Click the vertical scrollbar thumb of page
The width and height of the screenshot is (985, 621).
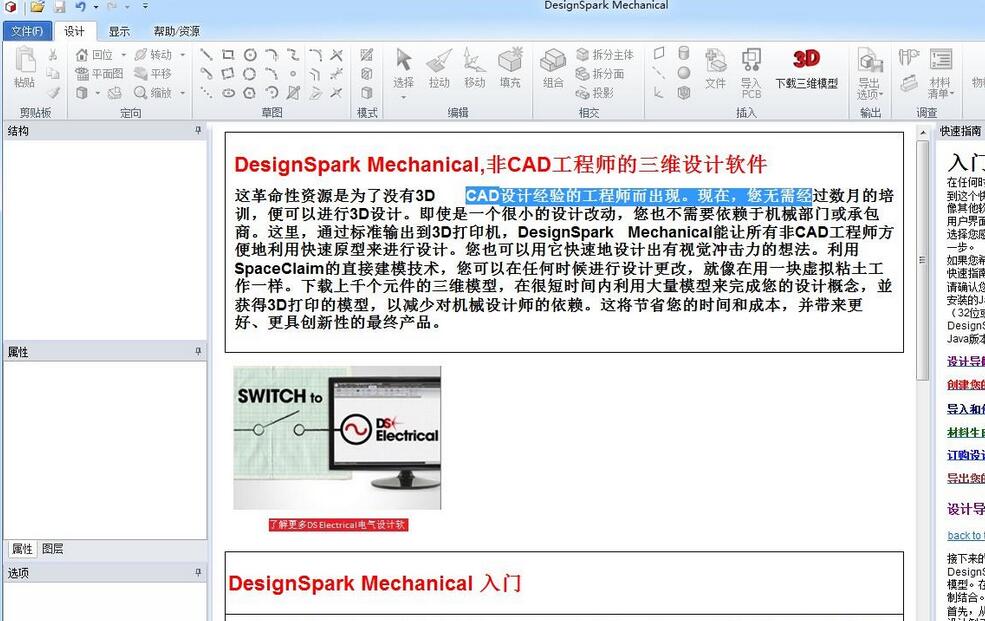coord(922,259)
